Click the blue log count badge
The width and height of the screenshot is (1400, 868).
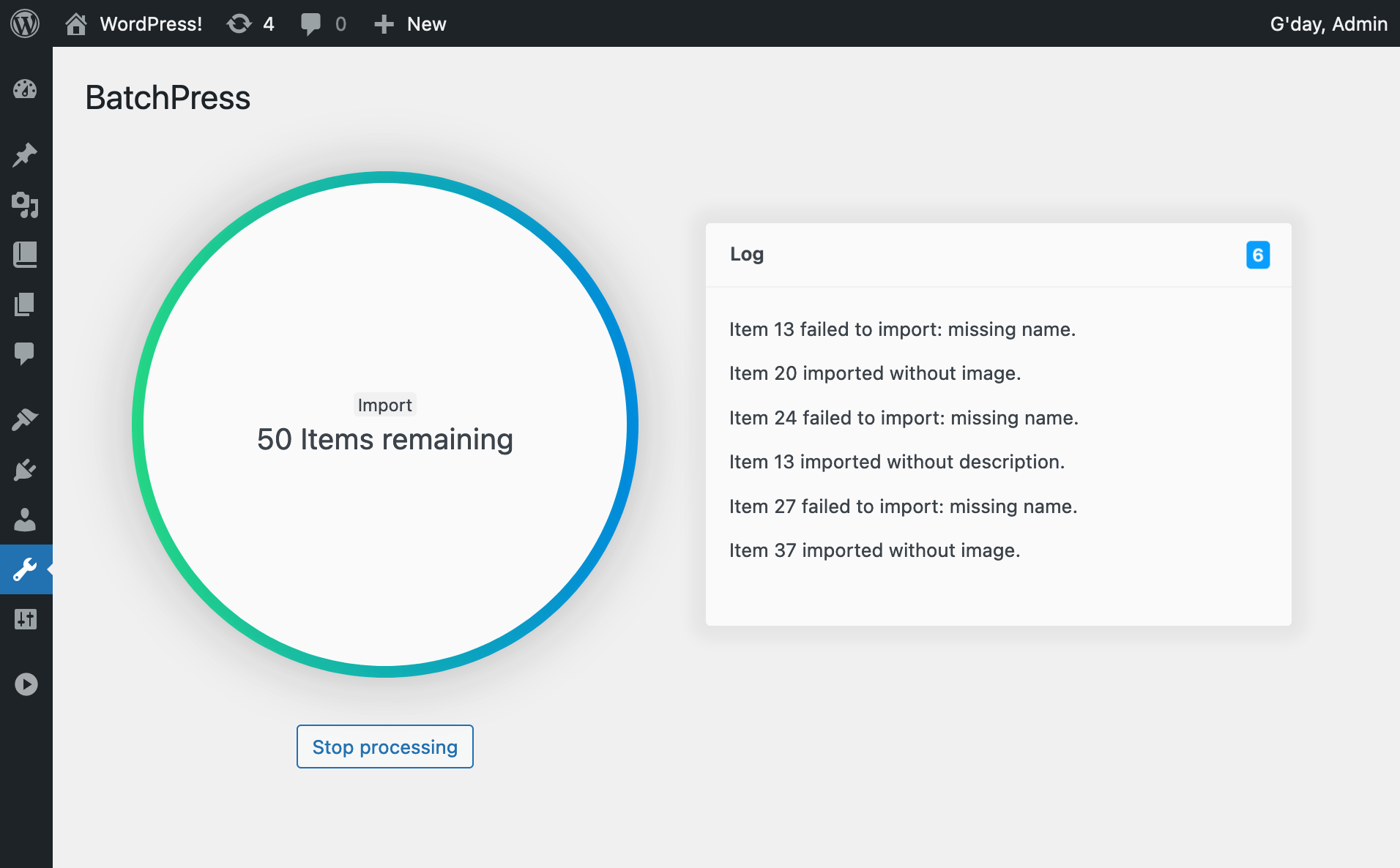1257,255
